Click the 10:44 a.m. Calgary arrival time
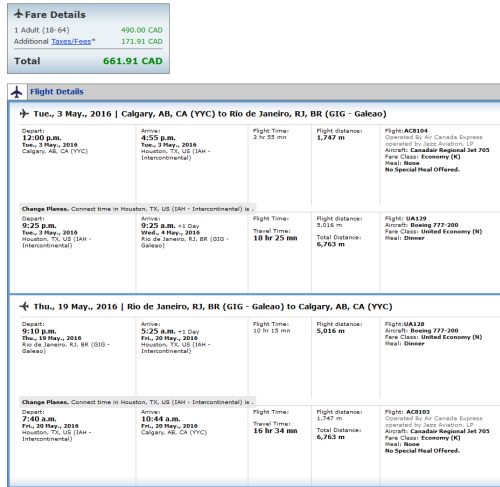Image resolution: width=500 pixels, height=487 pixels. (161, 419)
